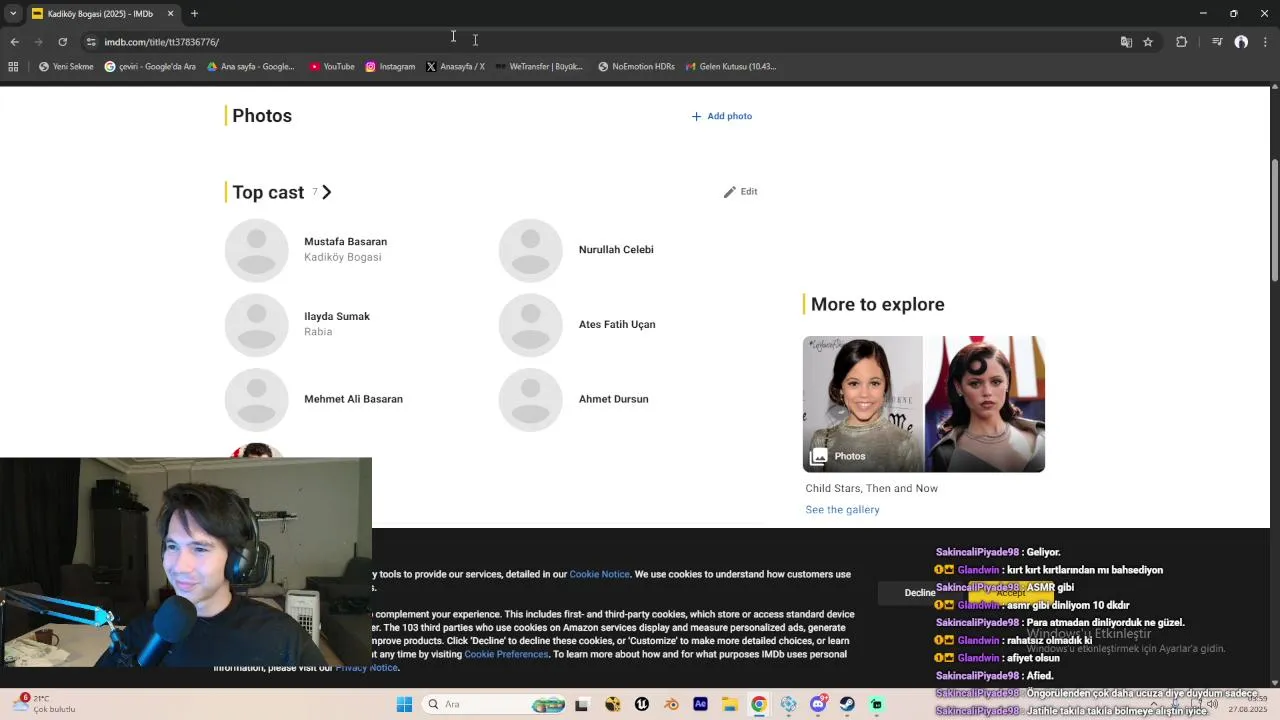1280x720 pixels.
Task: Click Add photo link
Action: [x=722, y=116]
